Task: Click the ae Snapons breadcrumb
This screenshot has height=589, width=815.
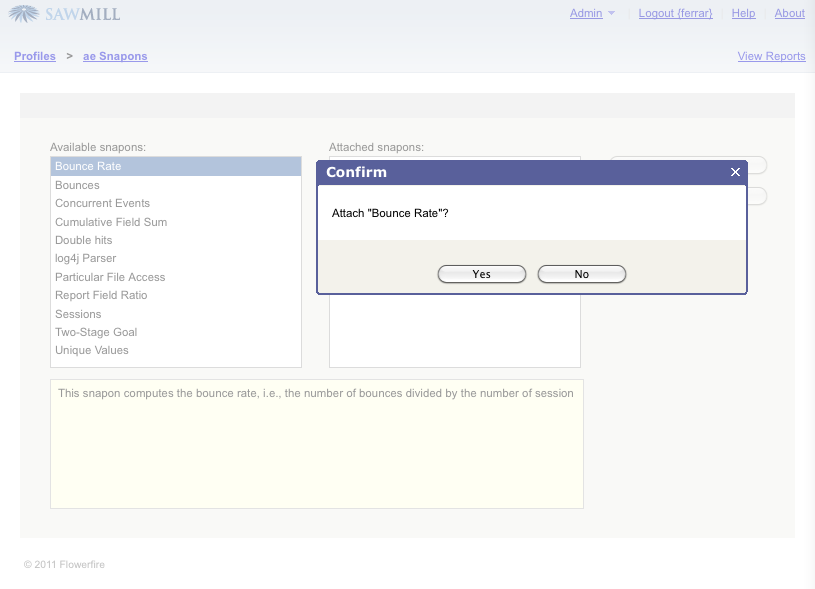Action: [x=115, y=56]
